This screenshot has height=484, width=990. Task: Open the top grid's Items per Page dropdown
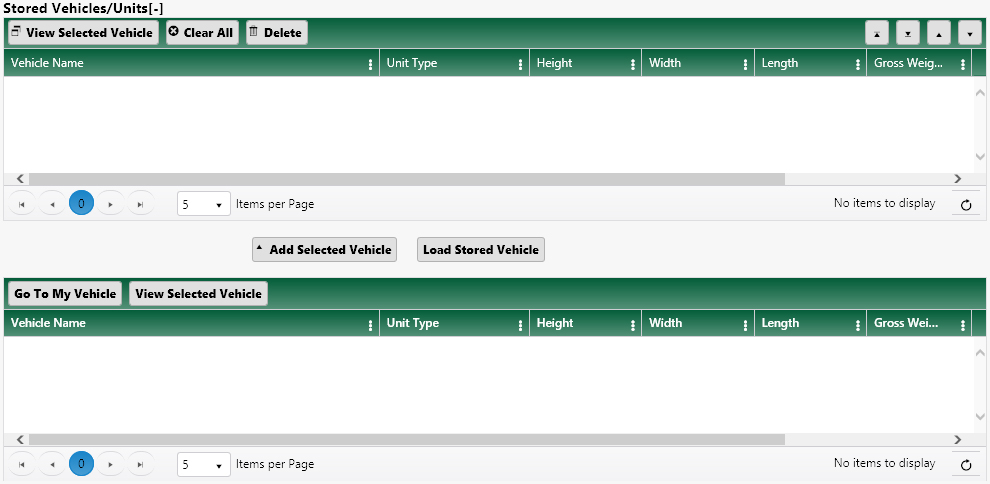(203, 204)
